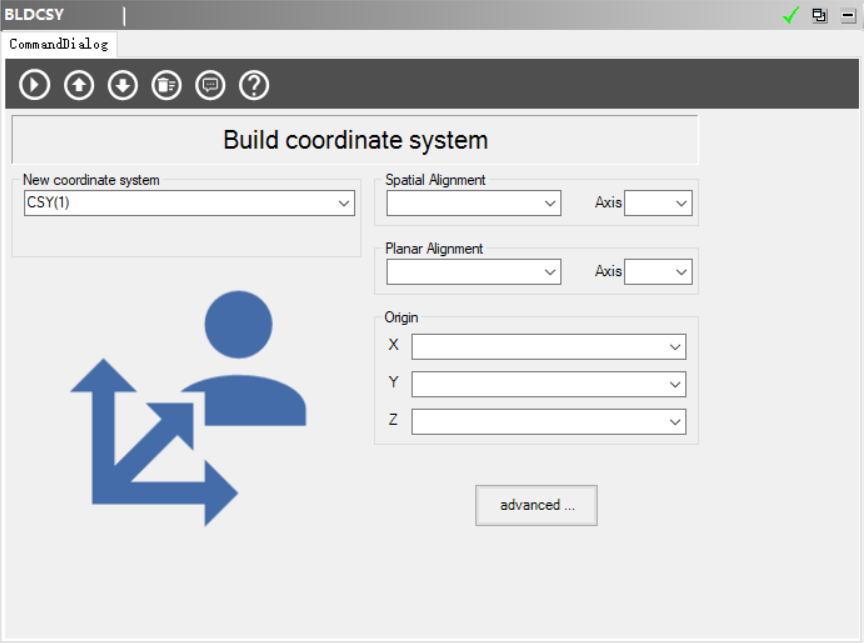Click the run/play command icon
The width and height of the screenshot is (864, 643).
pyautogui.click(x=34, y=85)
